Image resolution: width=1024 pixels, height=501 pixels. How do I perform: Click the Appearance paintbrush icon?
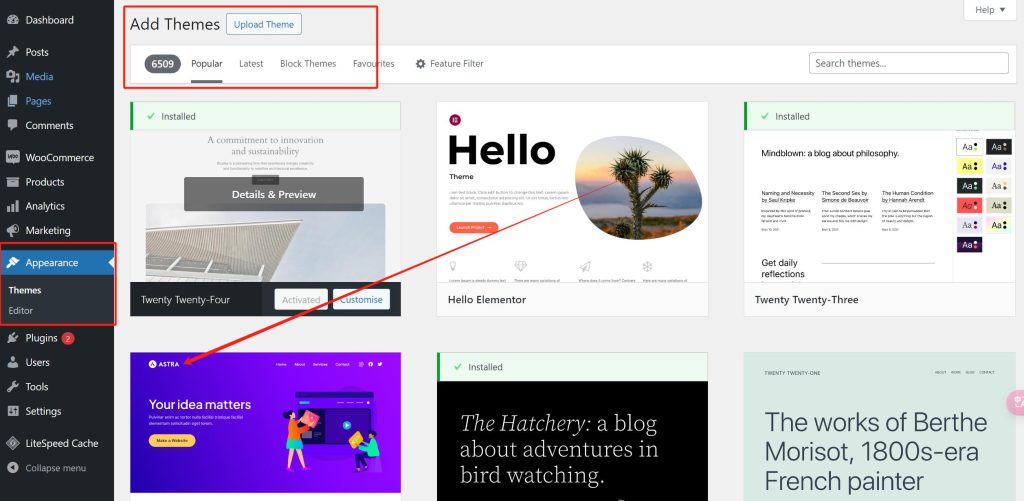12,263
